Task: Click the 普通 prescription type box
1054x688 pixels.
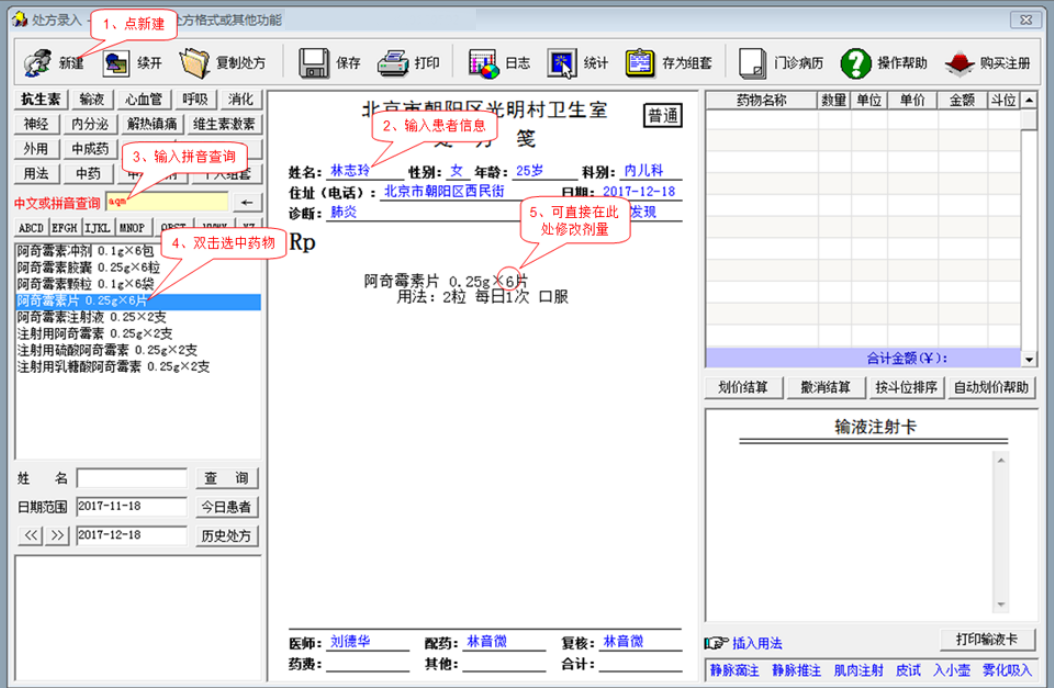Action: 663,116
